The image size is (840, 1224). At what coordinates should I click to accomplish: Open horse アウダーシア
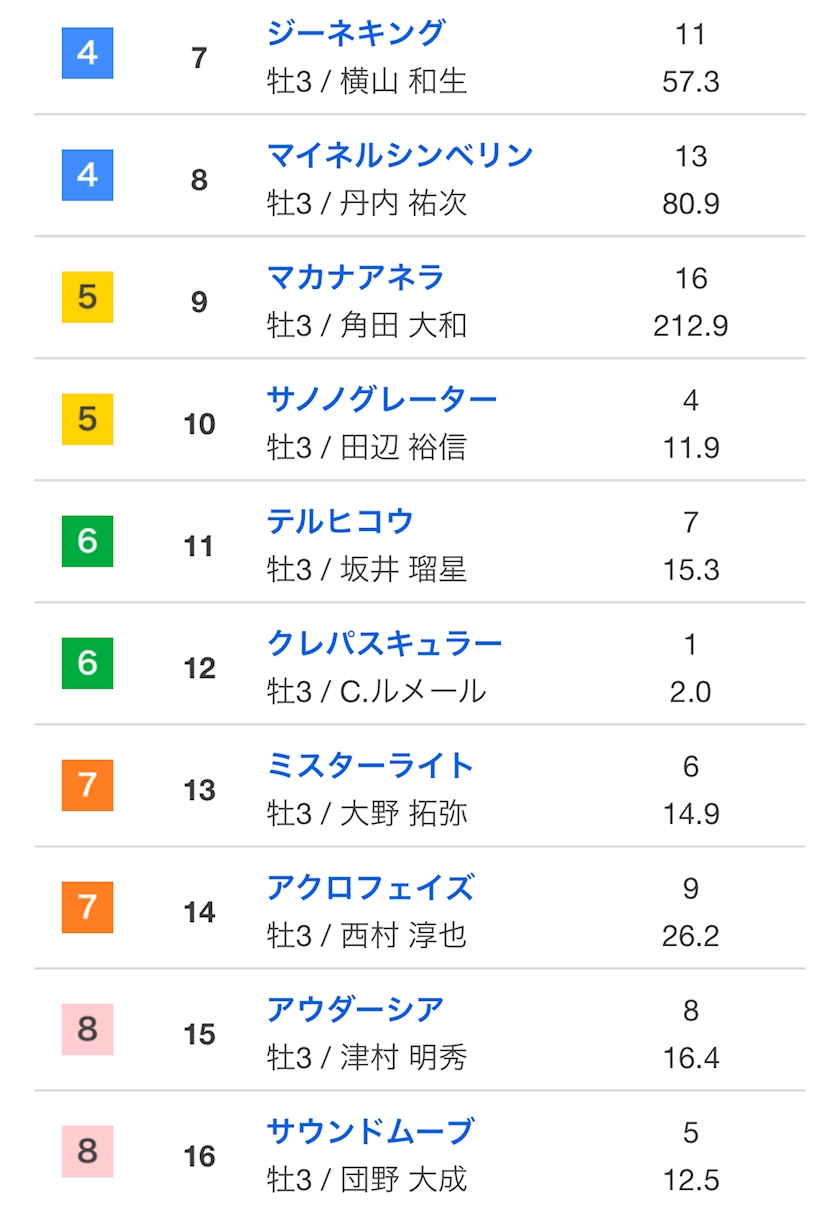[355, 1009]
